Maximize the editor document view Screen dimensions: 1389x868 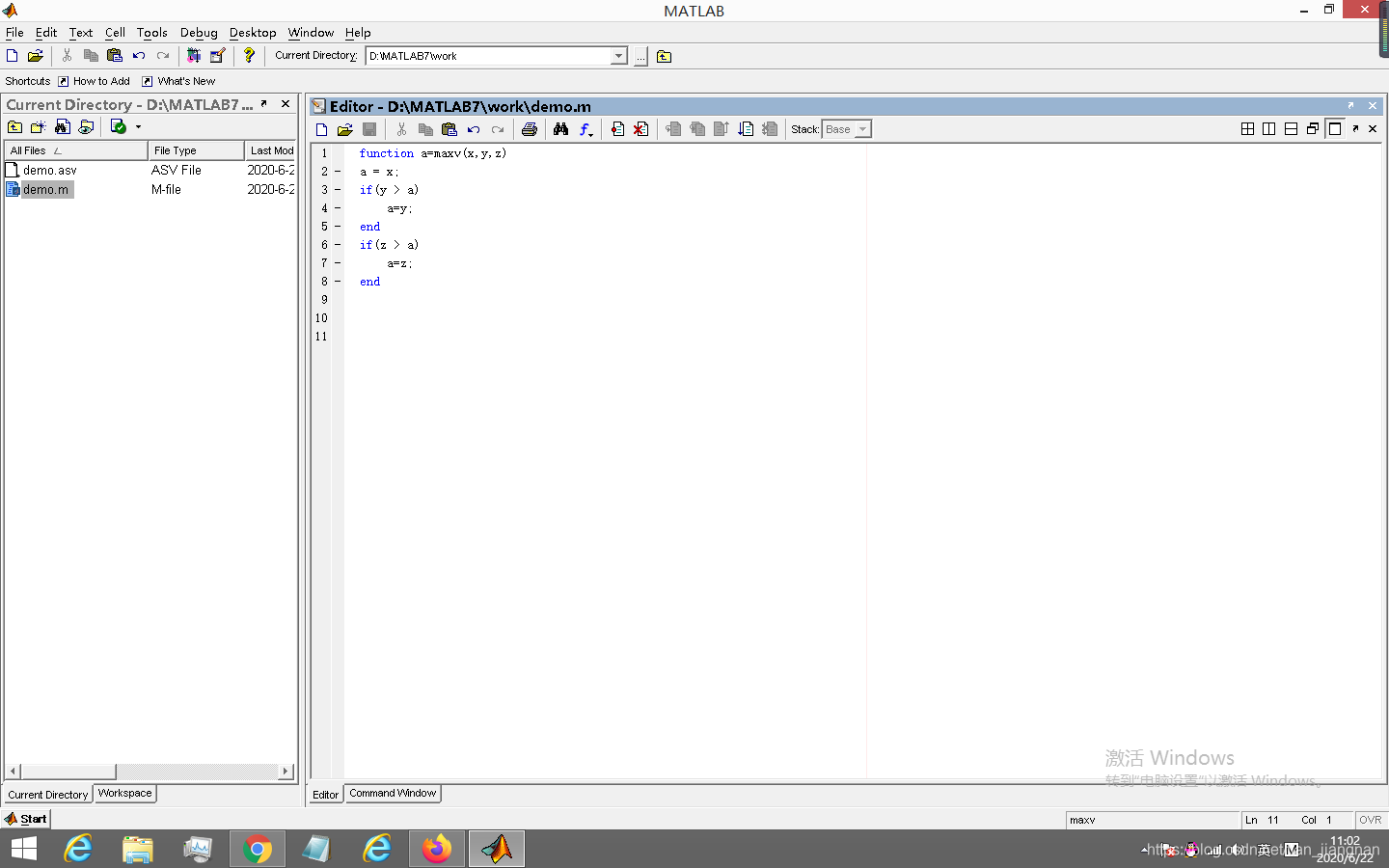[1335, 128]
